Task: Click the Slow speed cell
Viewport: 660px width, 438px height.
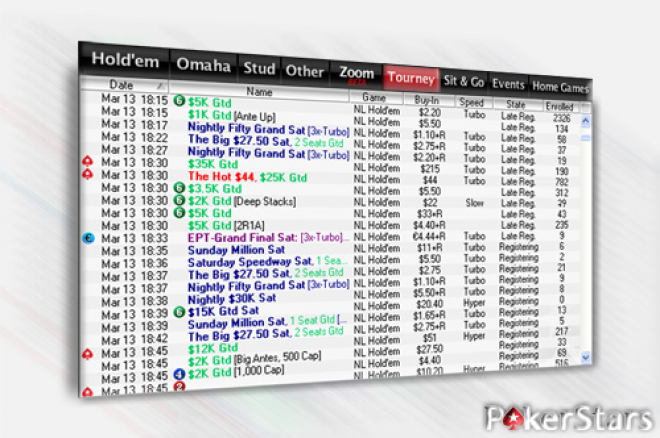Action: tap(474, 203)
